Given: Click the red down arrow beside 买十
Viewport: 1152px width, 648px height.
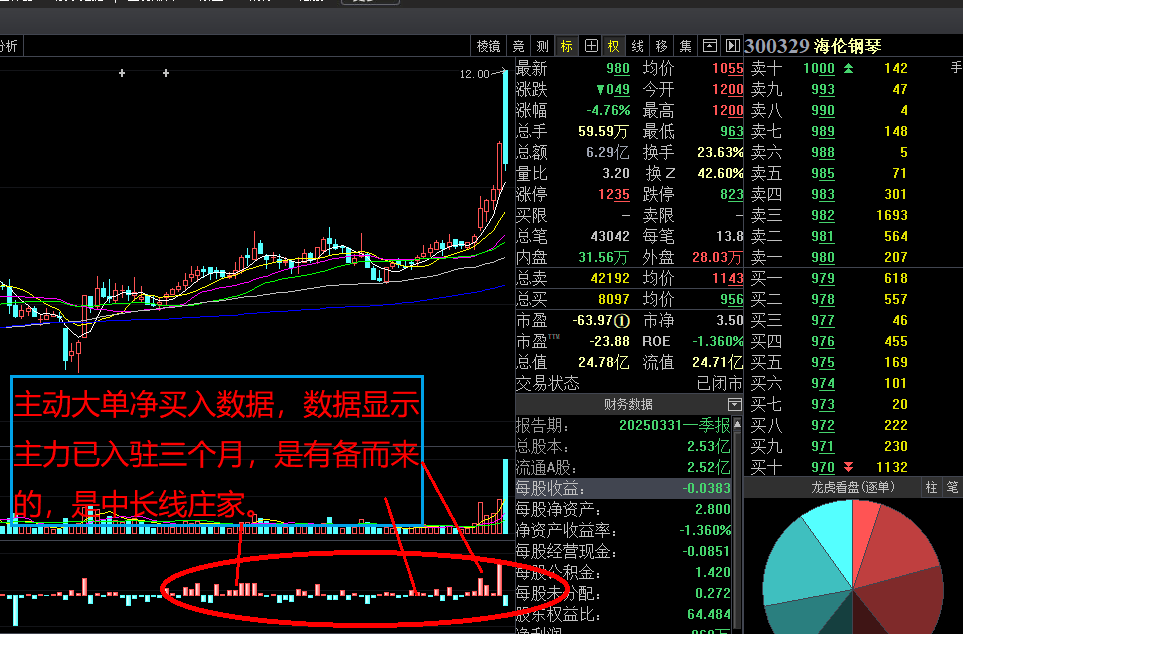Looking at the screenshot, I should pos(849,467).
